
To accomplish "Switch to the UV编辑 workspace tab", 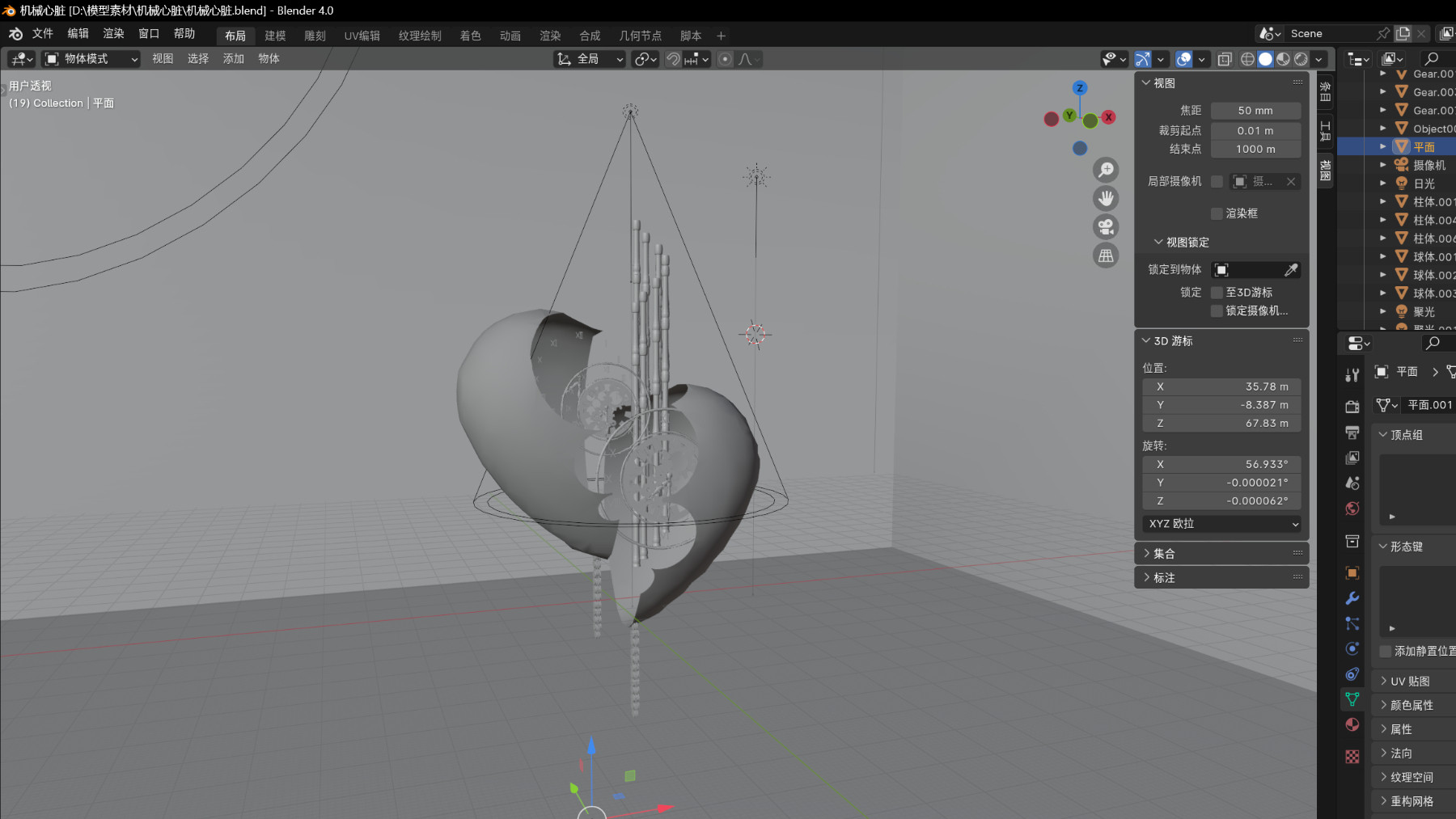I will pos(362,36).
